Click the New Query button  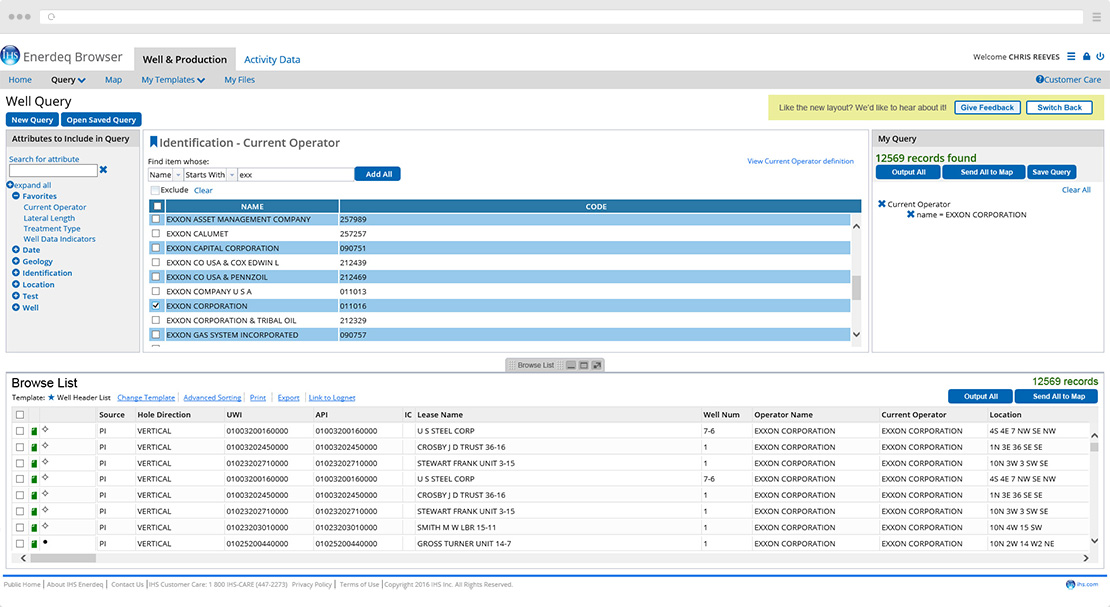pos(32,120)
